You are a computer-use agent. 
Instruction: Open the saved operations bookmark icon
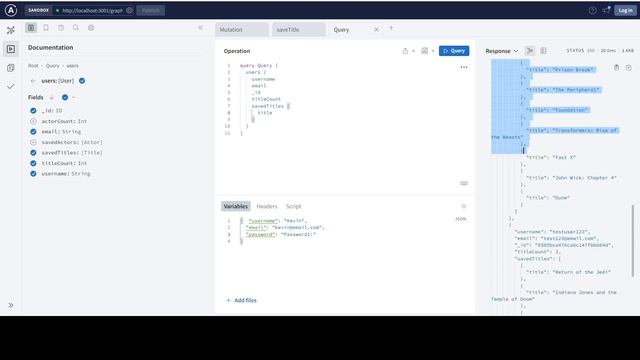pos(46,28)
